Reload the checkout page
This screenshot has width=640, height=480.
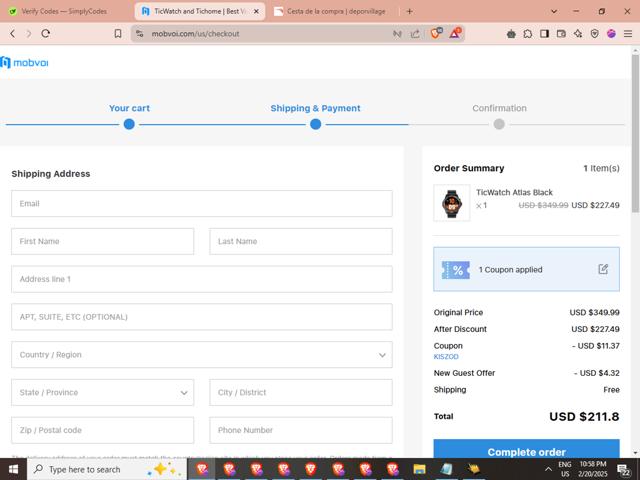tap(46, 34)
